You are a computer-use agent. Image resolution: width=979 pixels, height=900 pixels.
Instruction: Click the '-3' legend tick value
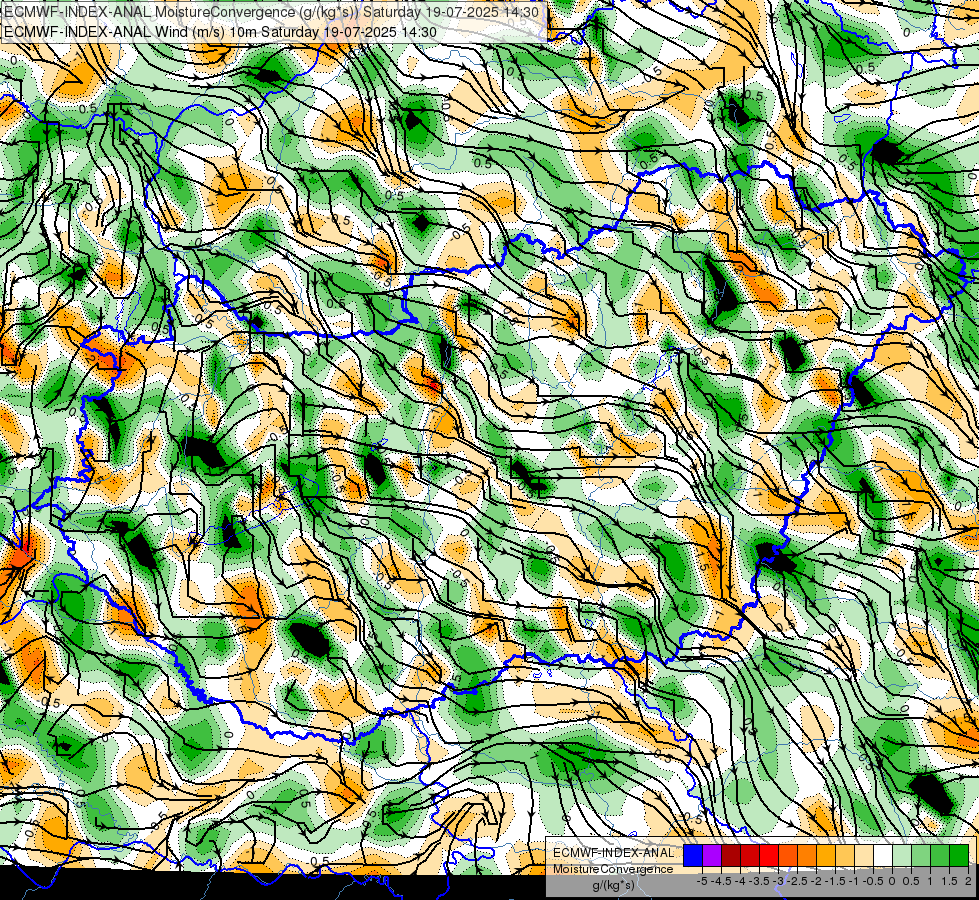tap(778, 881)
